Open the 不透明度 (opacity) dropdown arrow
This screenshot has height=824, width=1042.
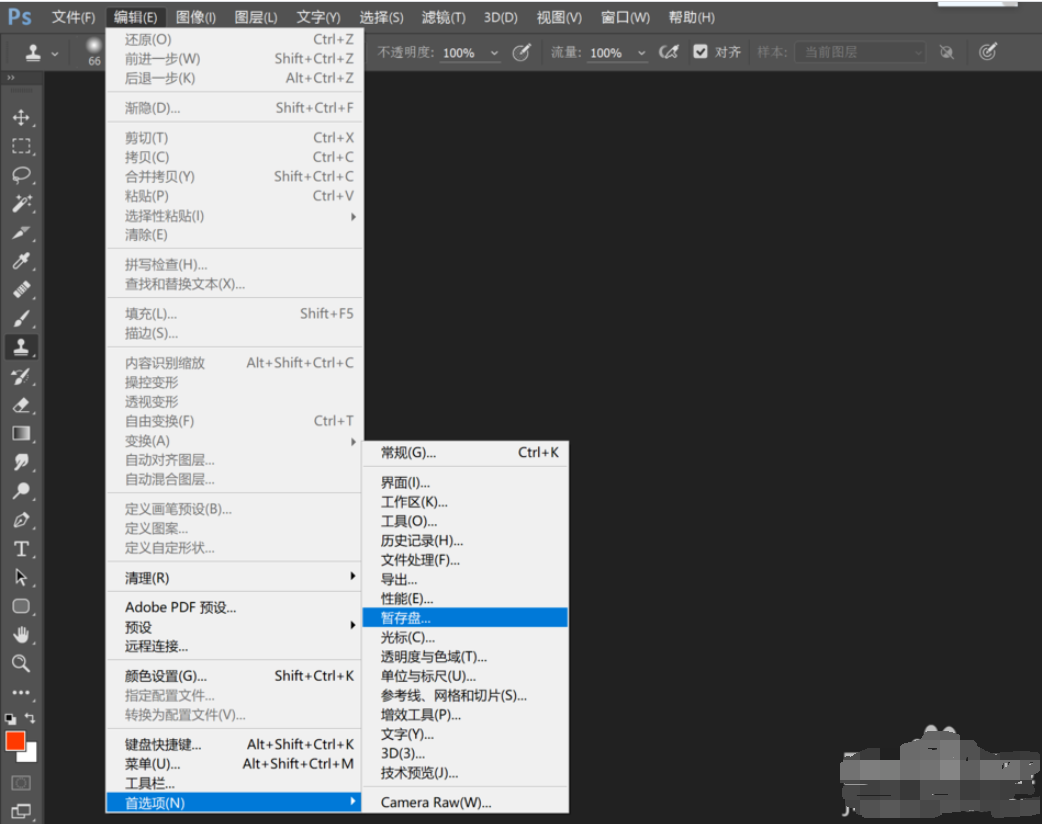coord(494,53)
